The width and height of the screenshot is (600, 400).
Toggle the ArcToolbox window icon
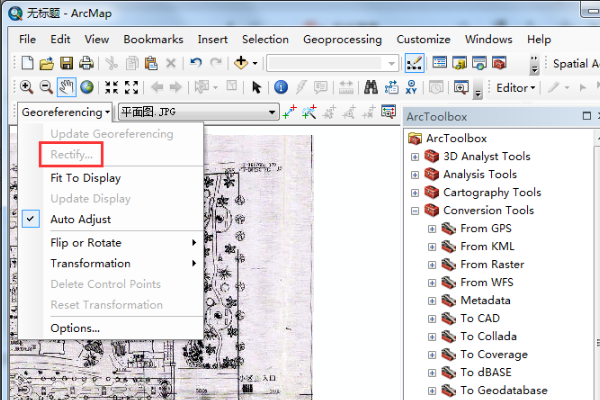coord(499,63)
